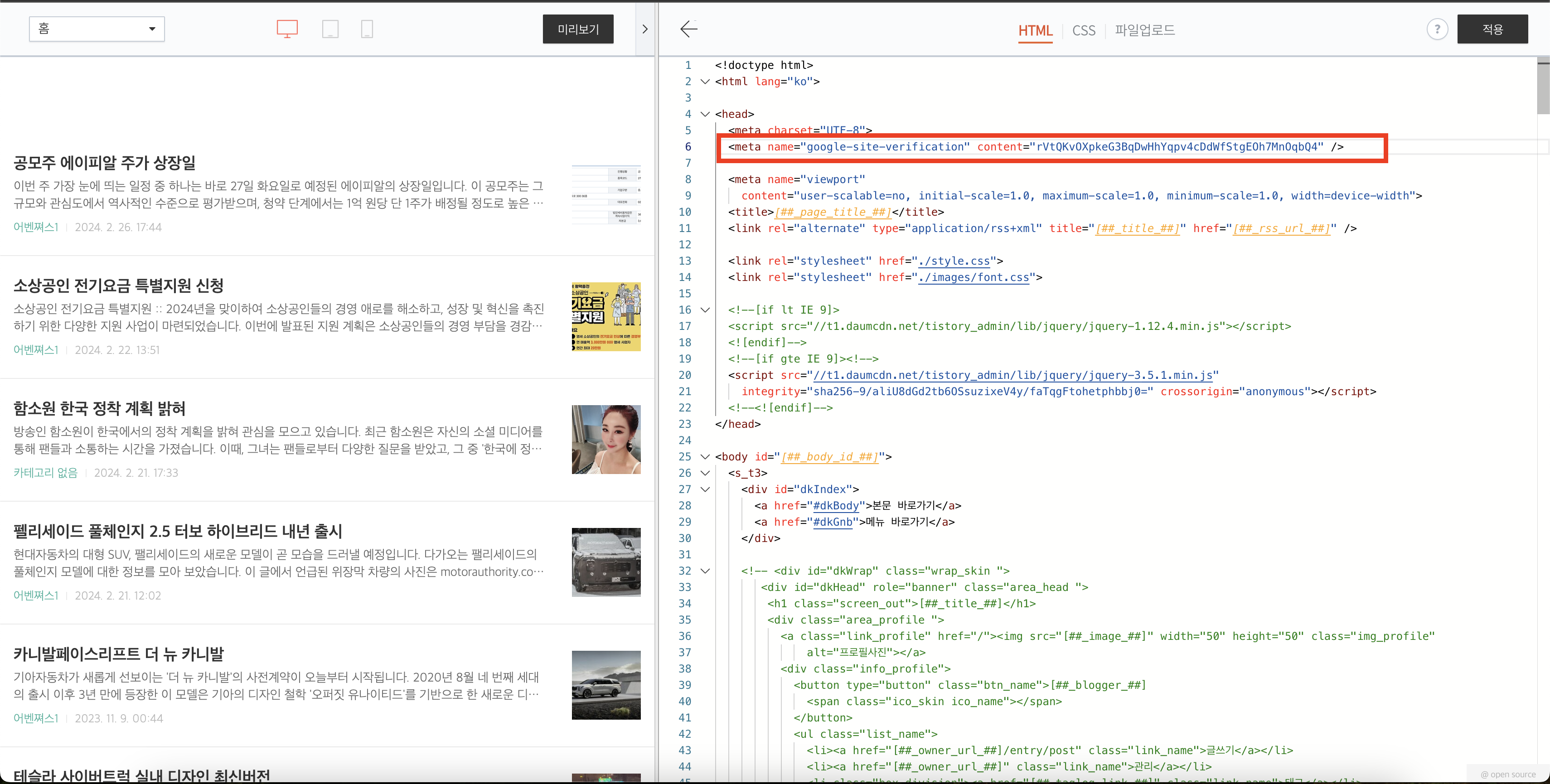Viewport: 1550px width, 784px height.
Task: Open post 카니발페이스리프트 더 뉴 카니발
Action: point(119,654)
